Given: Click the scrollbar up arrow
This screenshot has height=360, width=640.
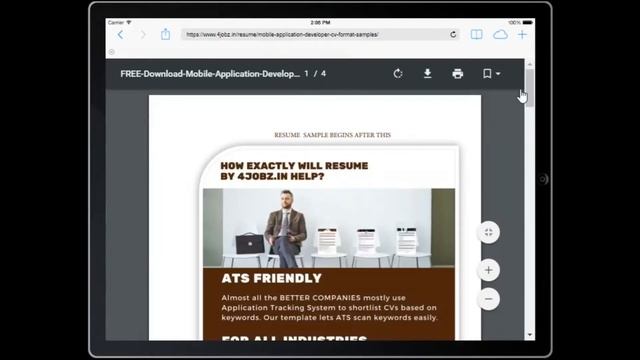Looking at the screenshot, I should point(530,64).
